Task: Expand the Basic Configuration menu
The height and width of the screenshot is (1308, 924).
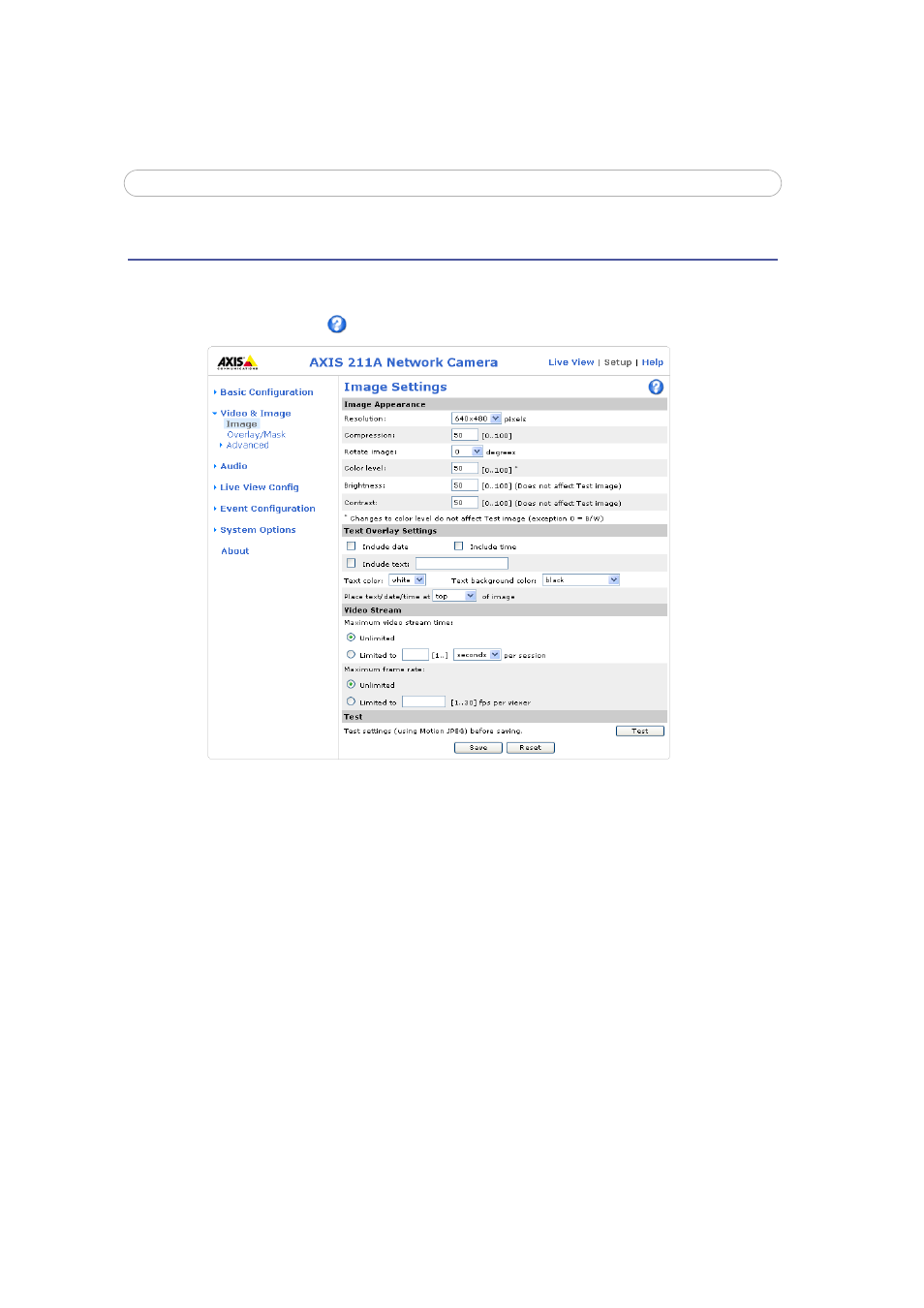Action: coord(266,392)
